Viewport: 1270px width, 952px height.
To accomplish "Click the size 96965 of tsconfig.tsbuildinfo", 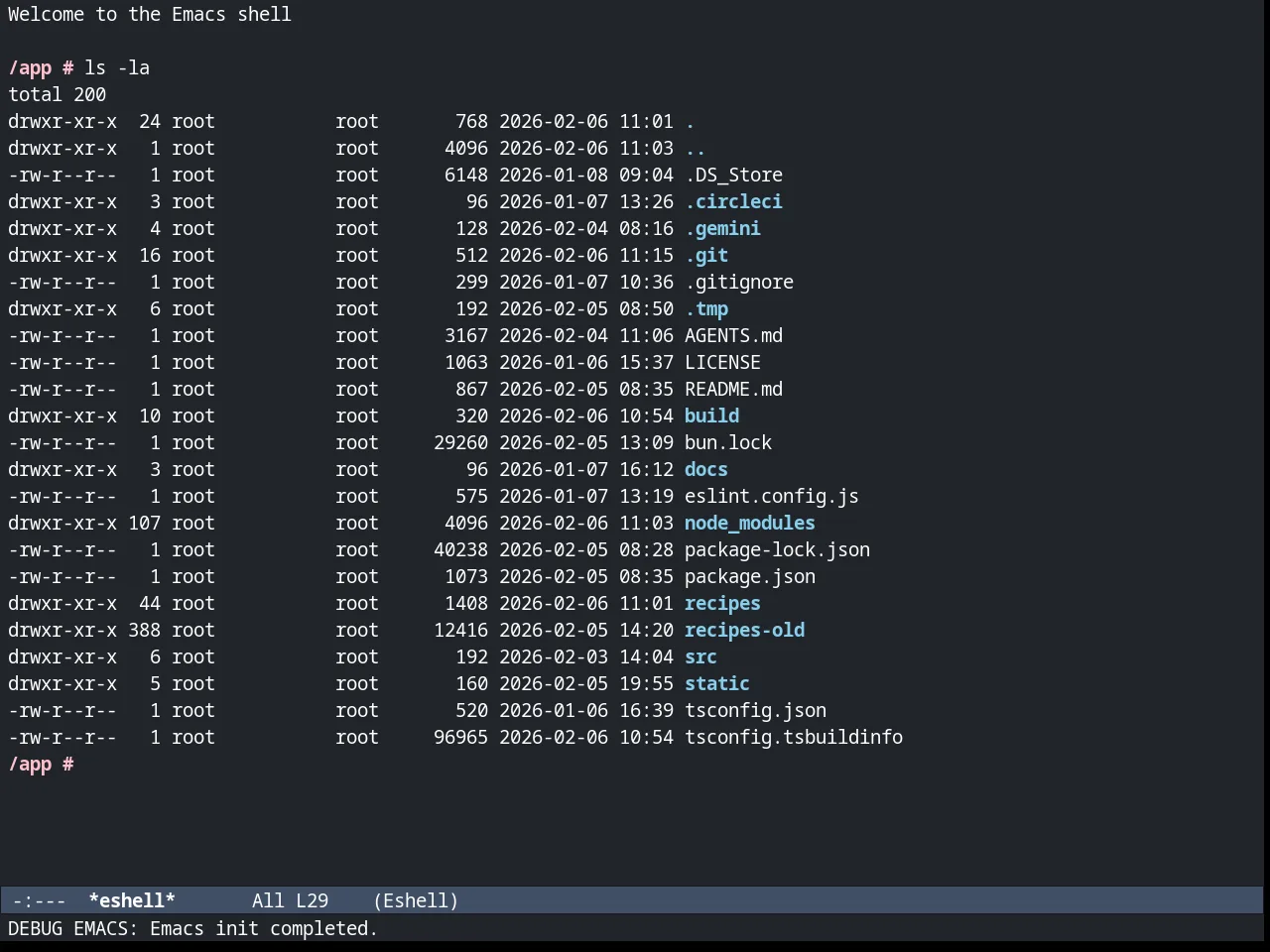I will (460, 737).
